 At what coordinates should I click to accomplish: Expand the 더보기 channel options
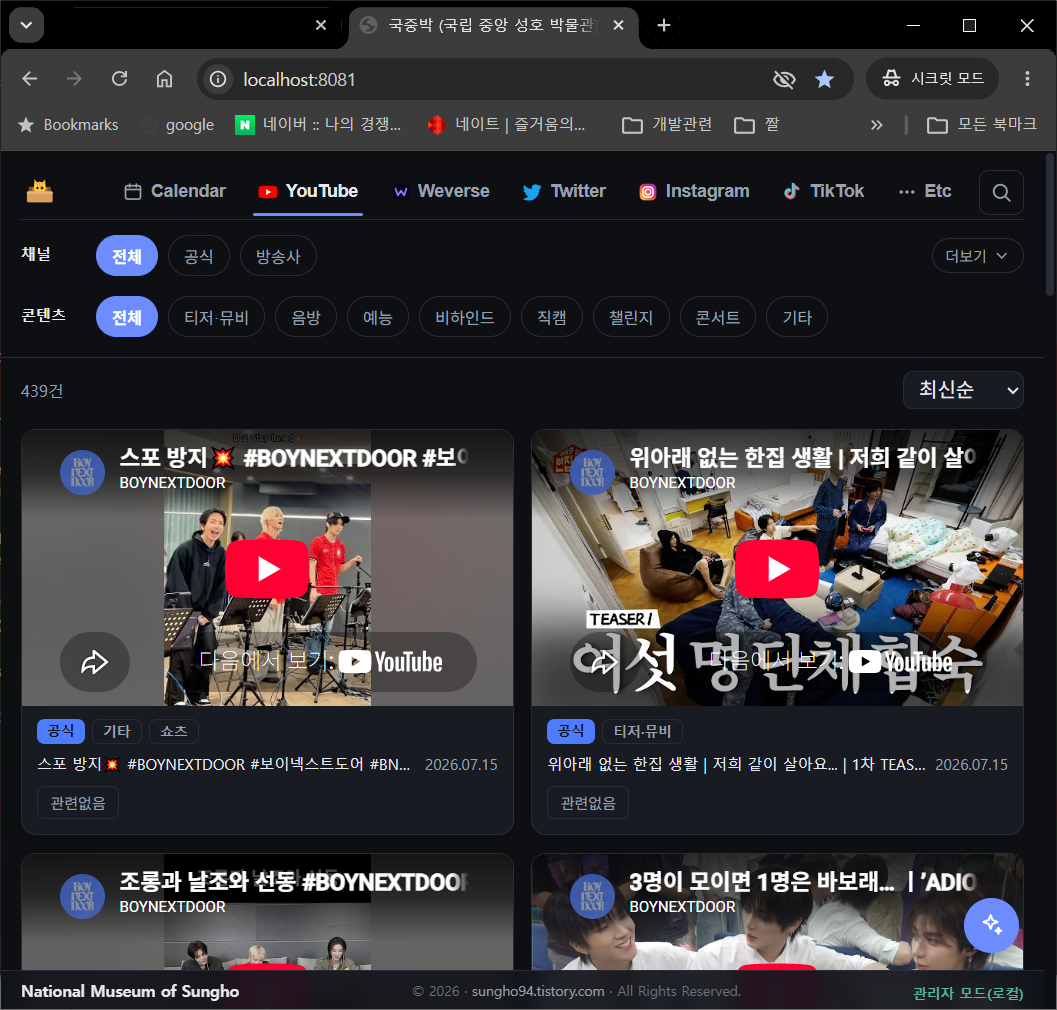click(977, 256)
